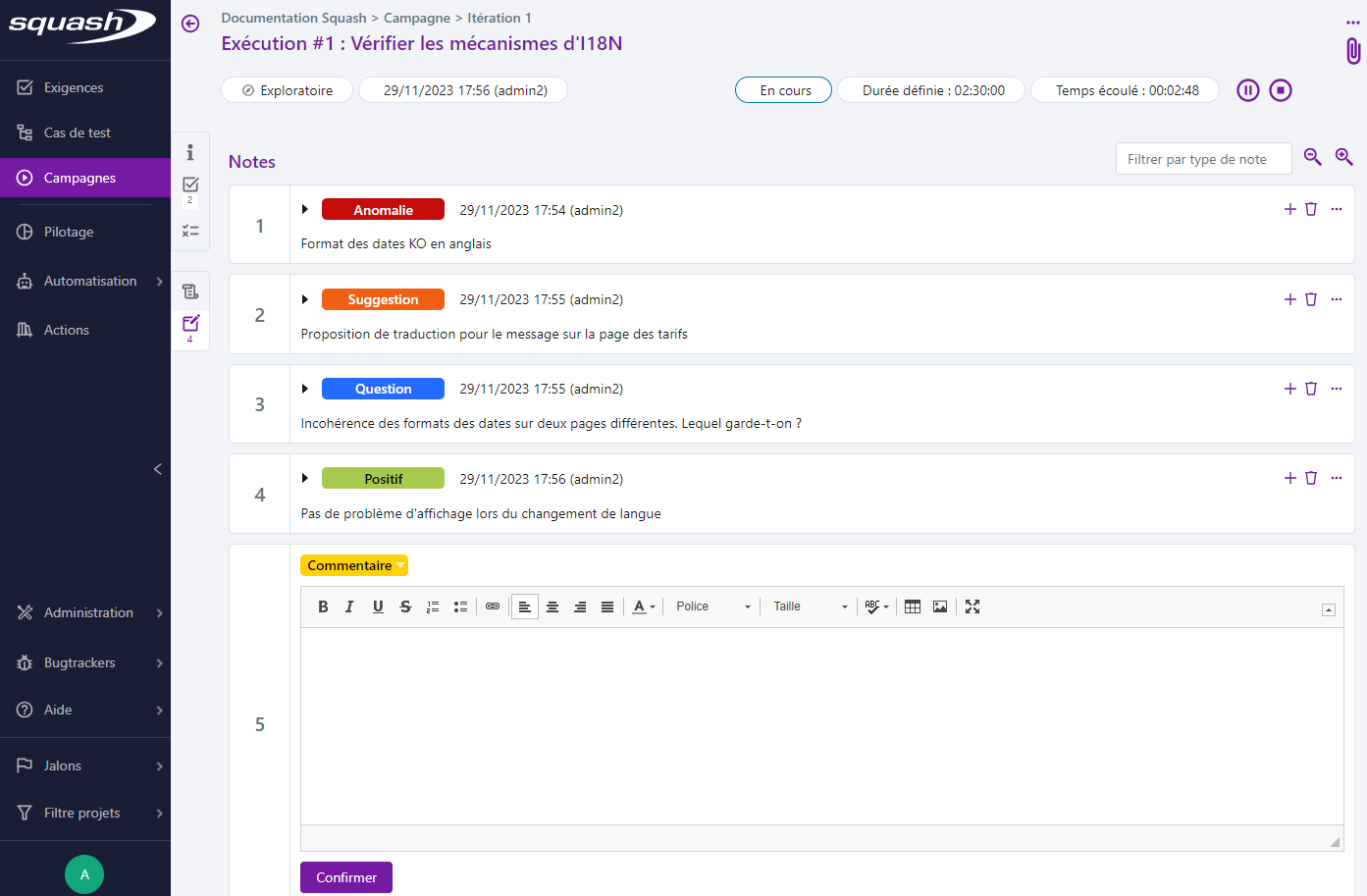Screen dimensions: 1367x896
Task: Toggle italic formatting in editor
Action: click(349, 606)
